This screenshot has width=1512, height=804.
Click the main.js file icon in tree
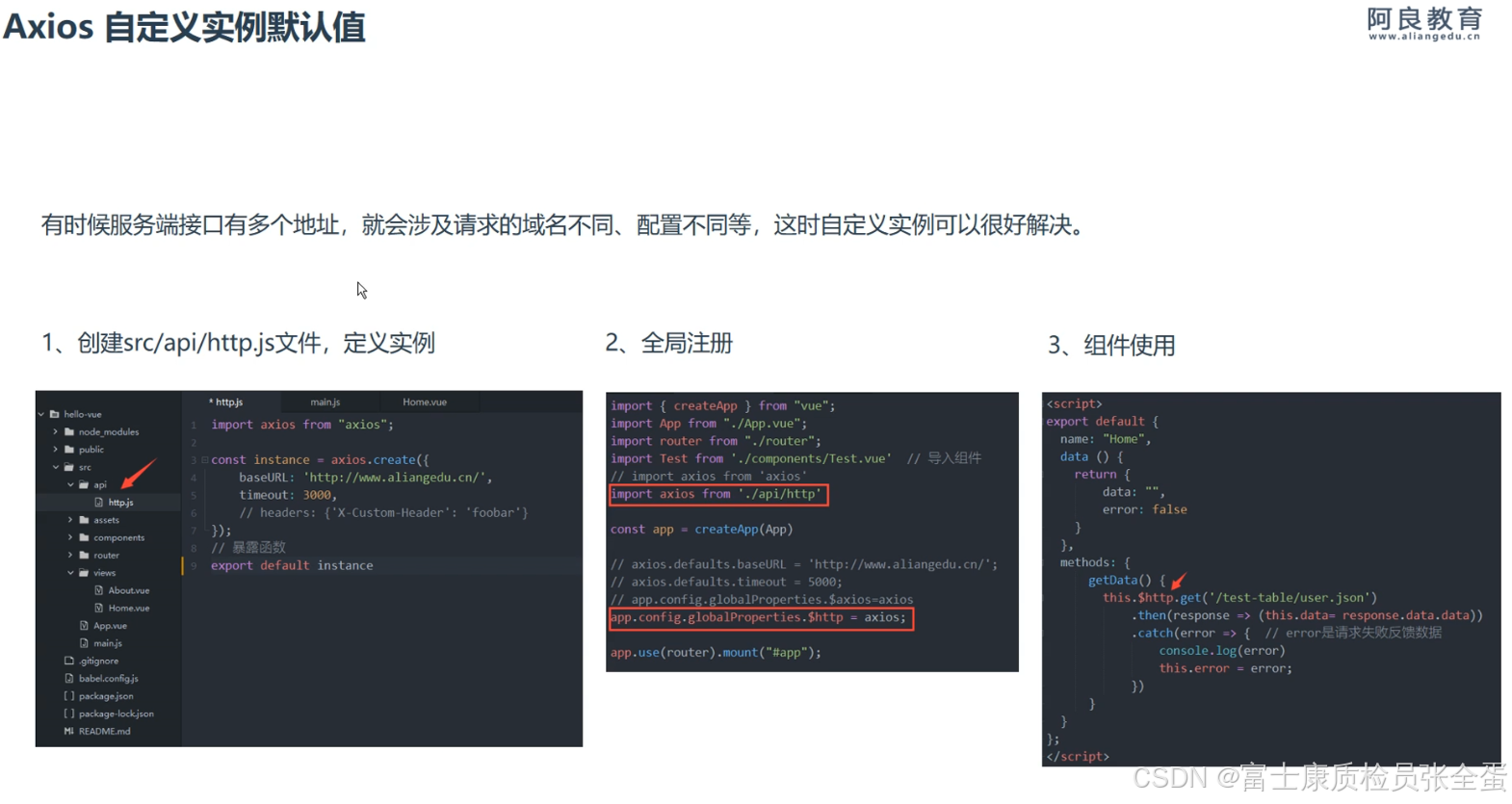(84, 643)
